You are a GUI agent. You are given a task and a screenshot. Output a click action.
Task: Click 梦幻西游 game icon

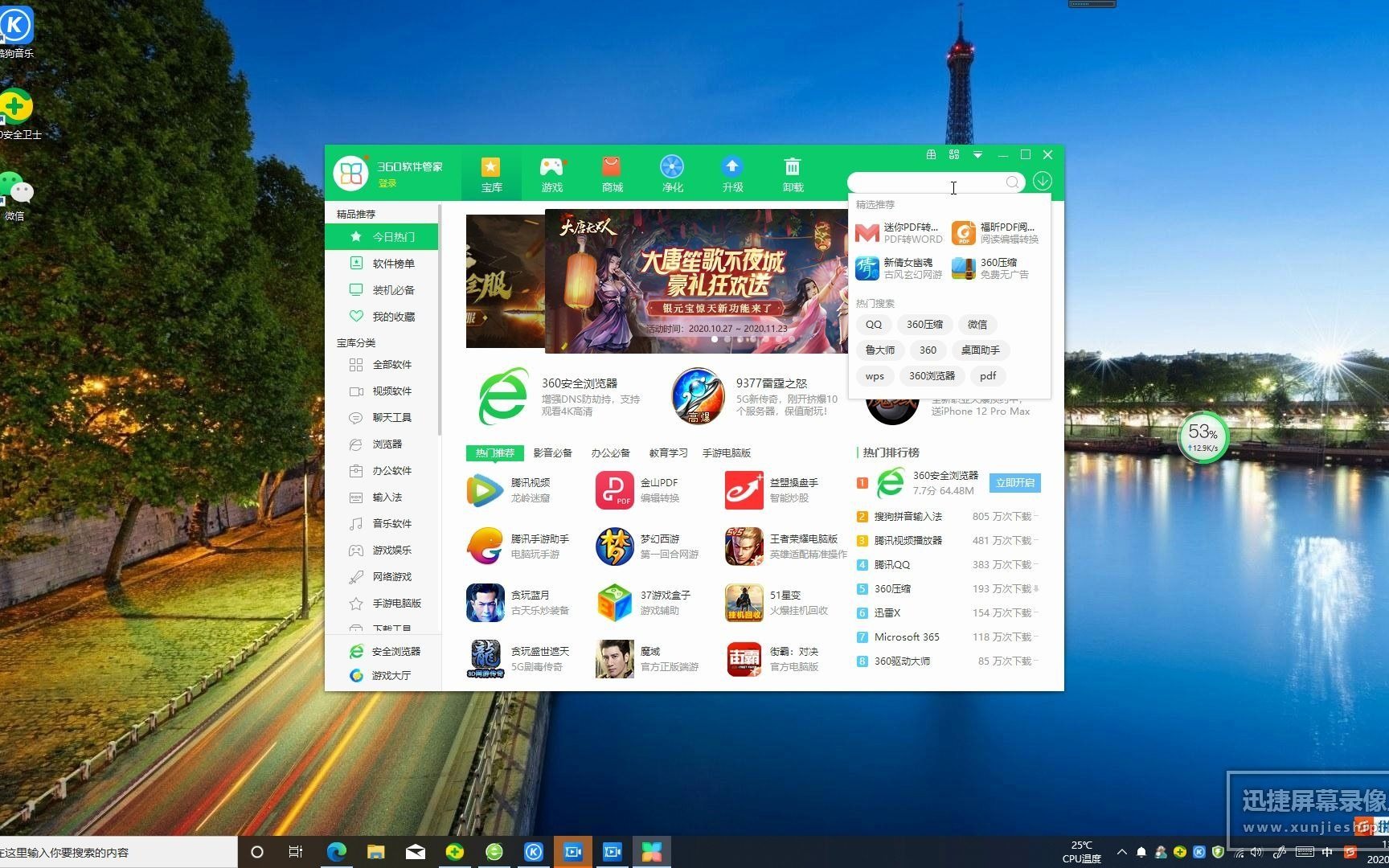[615, 547]
